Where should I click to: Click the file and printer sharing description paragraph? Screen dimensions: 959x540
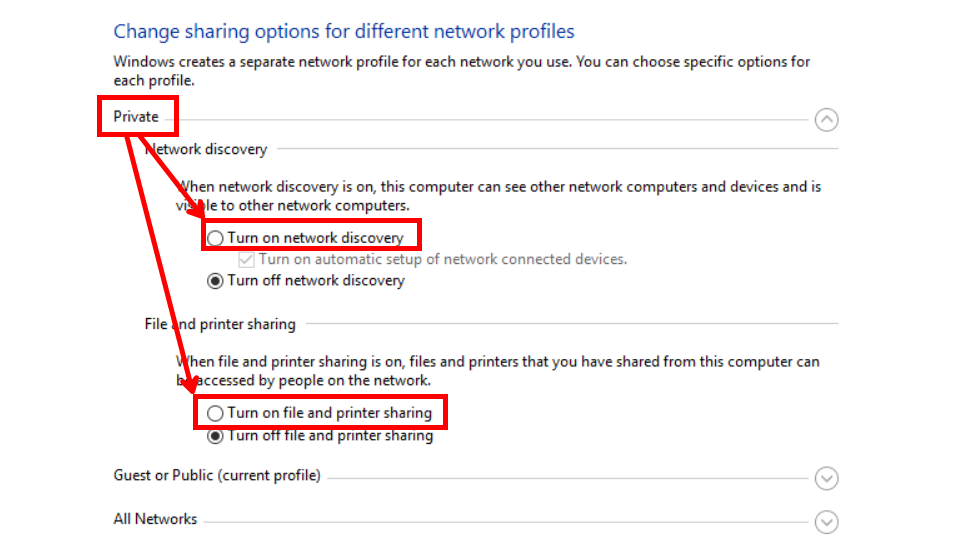pos(498,371)
